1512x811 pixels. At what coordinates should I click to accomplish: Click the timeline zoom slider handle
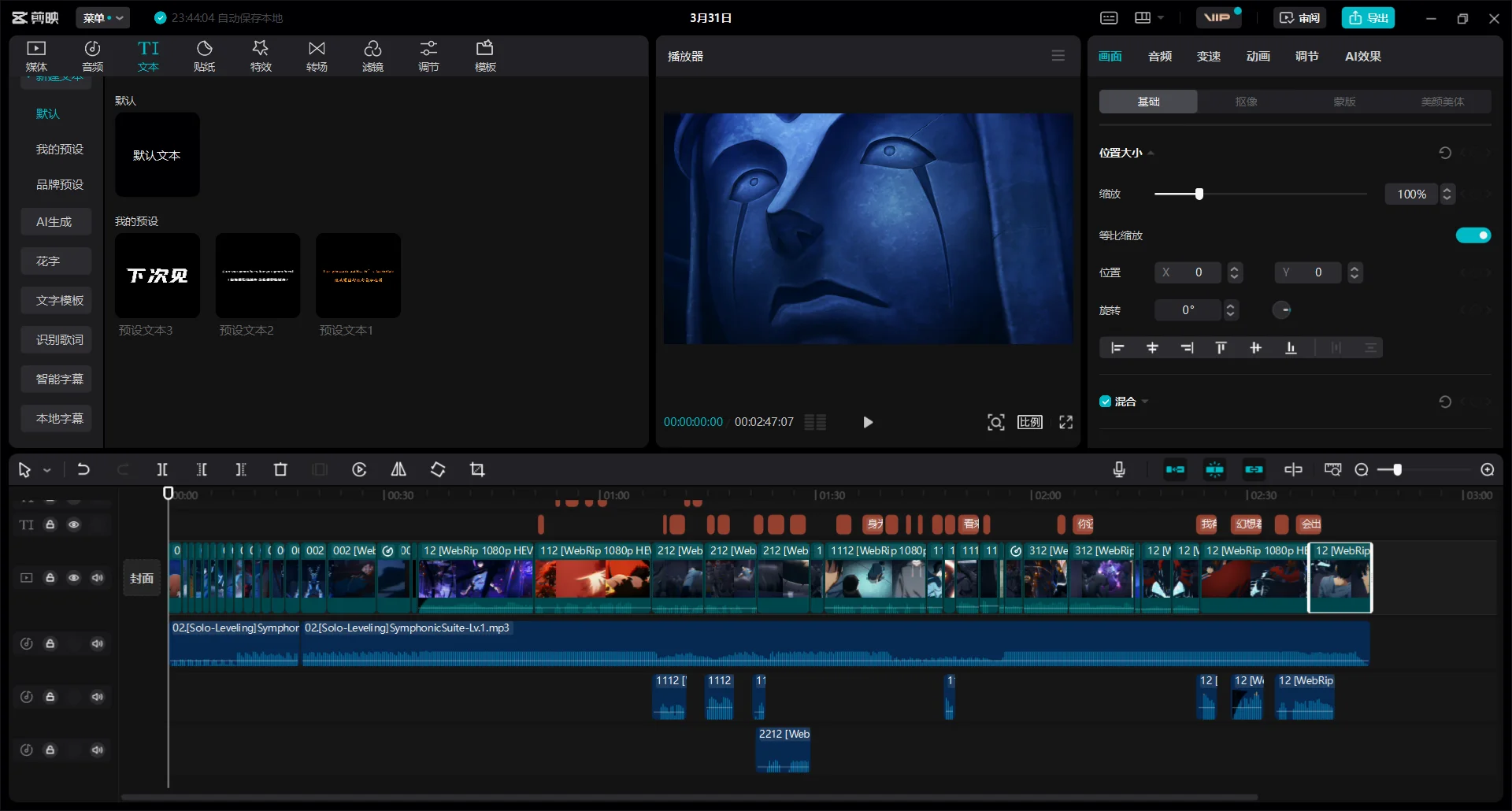pos(1397,469)
